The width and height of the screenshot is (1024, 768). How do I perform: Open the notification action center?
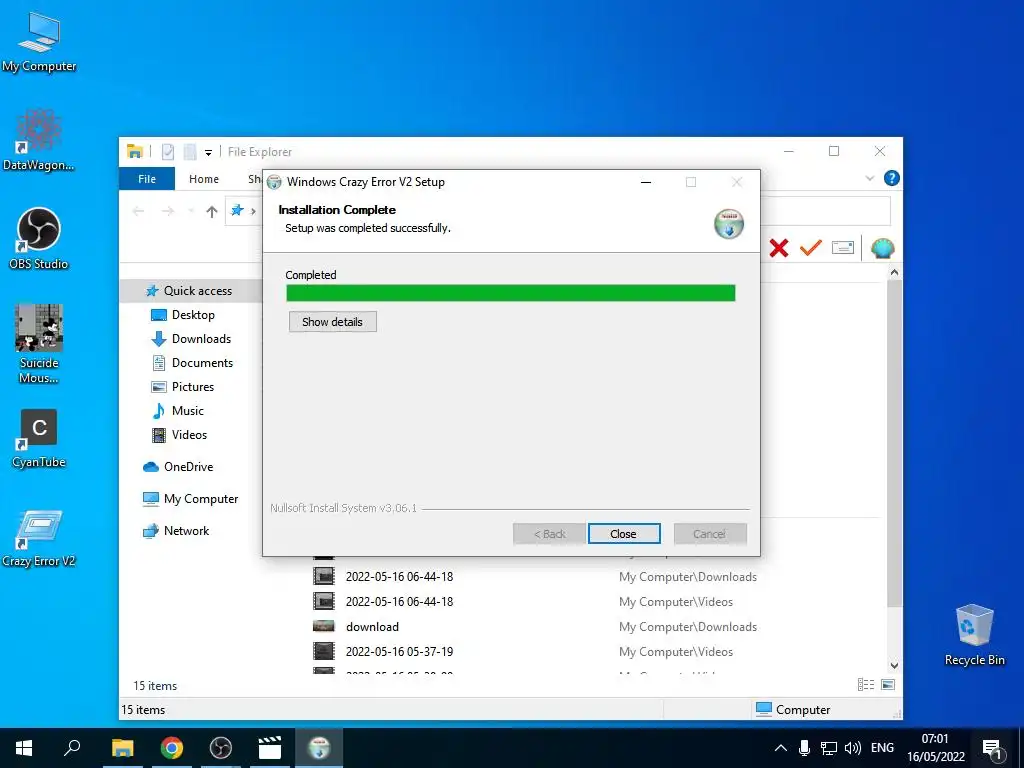click(x=992, y=748)
